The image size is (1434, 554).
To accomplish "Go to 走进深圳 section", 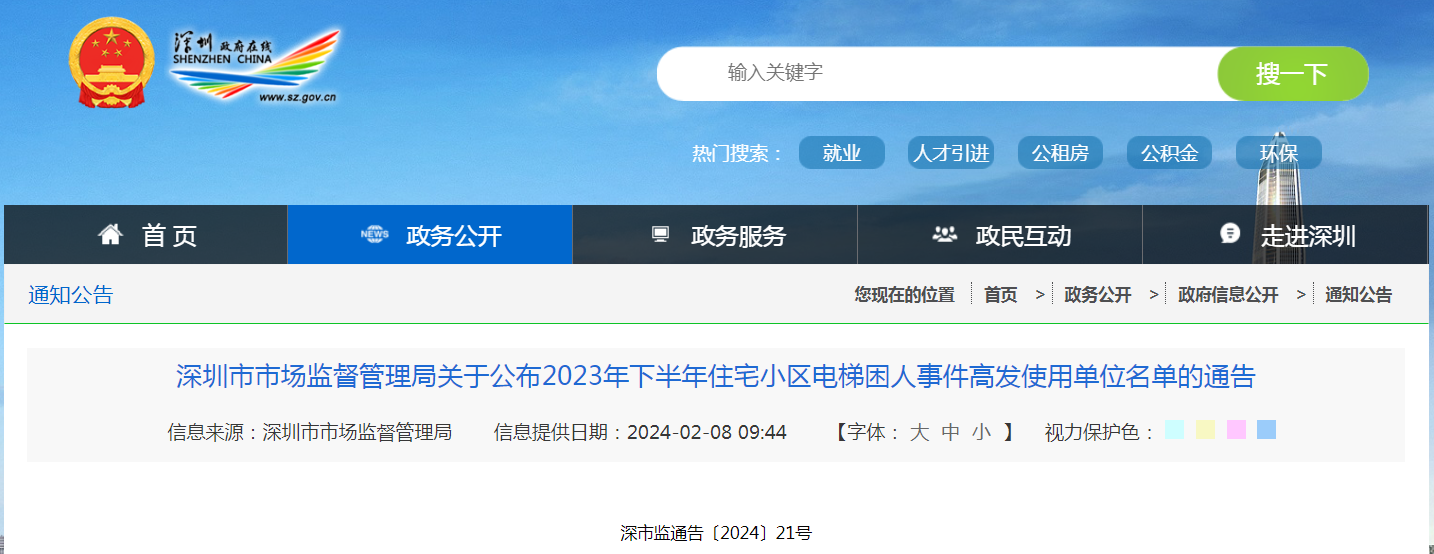I will pos(1308,236).
